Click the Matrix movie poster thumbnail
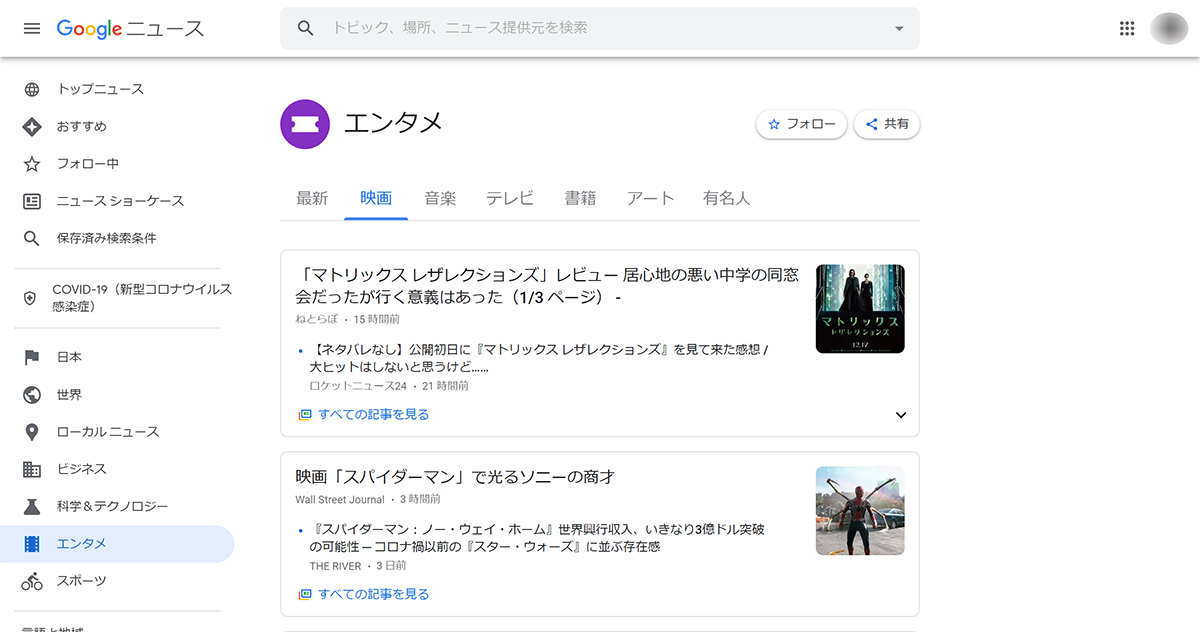 [860, 308]
